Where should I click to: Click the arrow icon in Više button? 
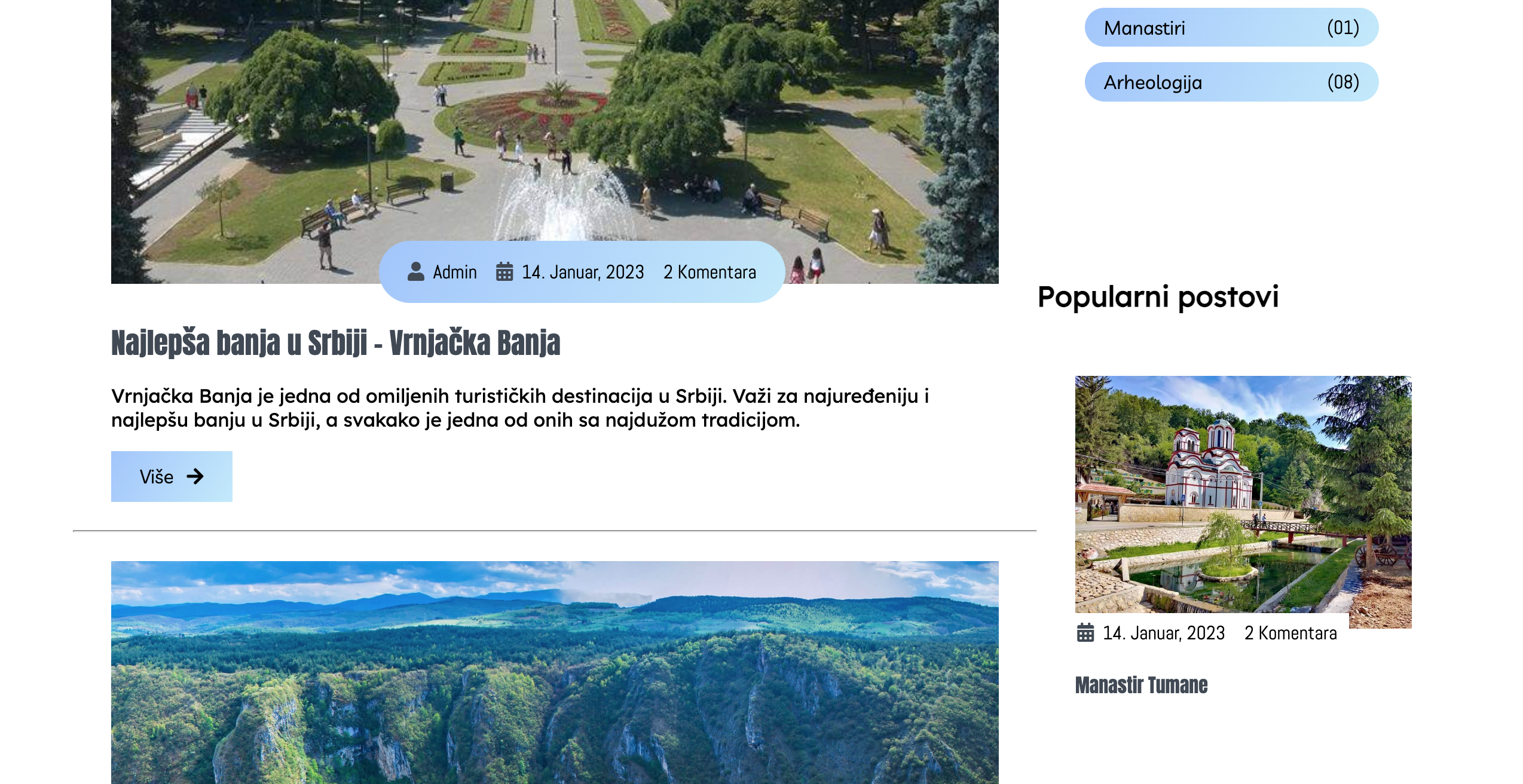[195, 476]
